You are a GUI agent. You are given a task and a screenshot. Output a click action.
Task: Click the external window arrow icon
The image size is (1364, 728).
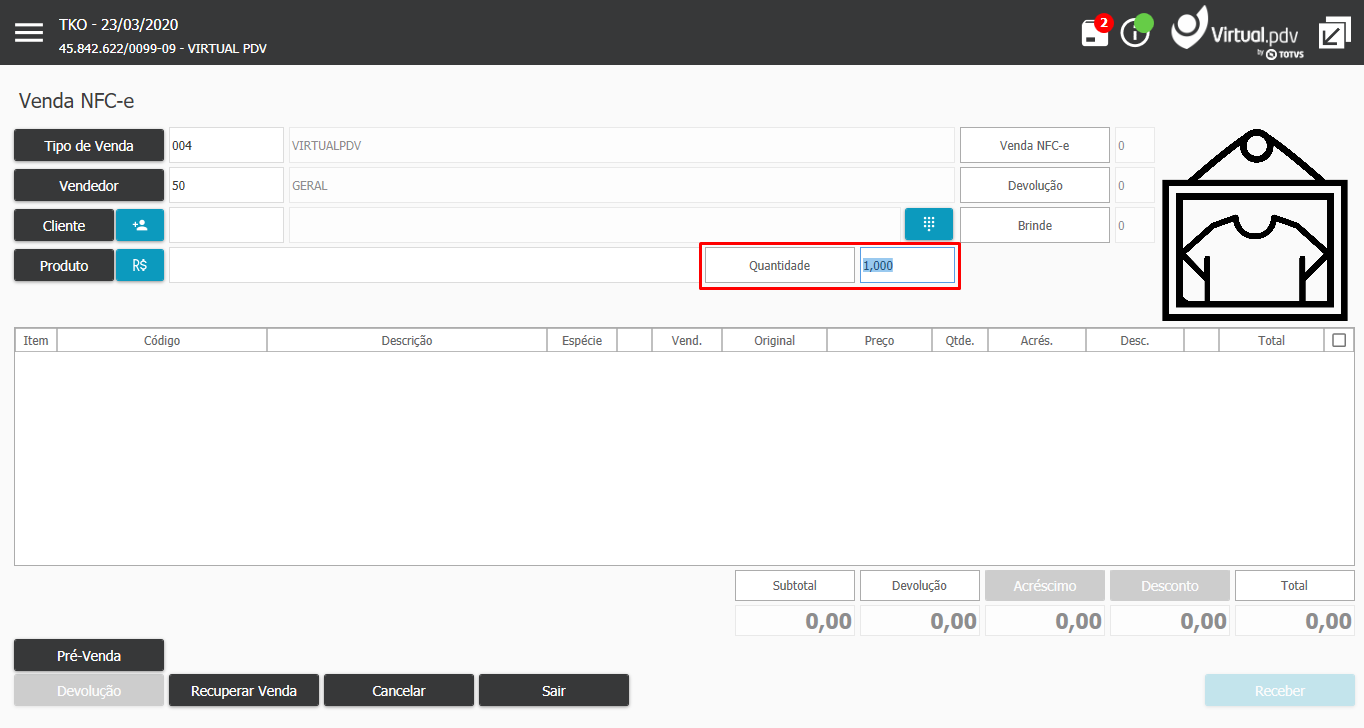[x=1333, y=32]
